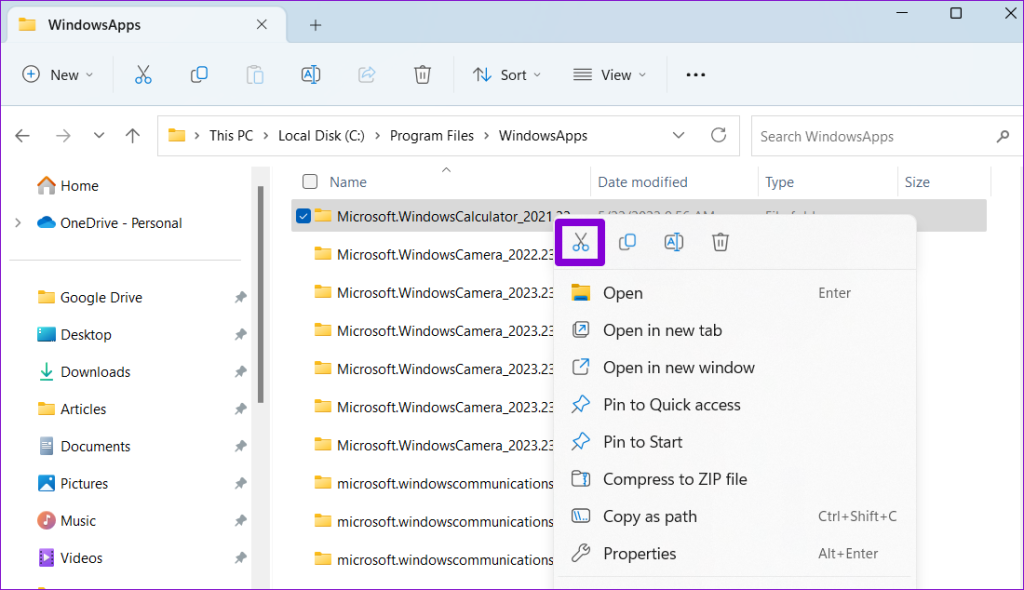Open Articles folder in sidebar
Screen dimensions: 1024x590
pos(72,409)
